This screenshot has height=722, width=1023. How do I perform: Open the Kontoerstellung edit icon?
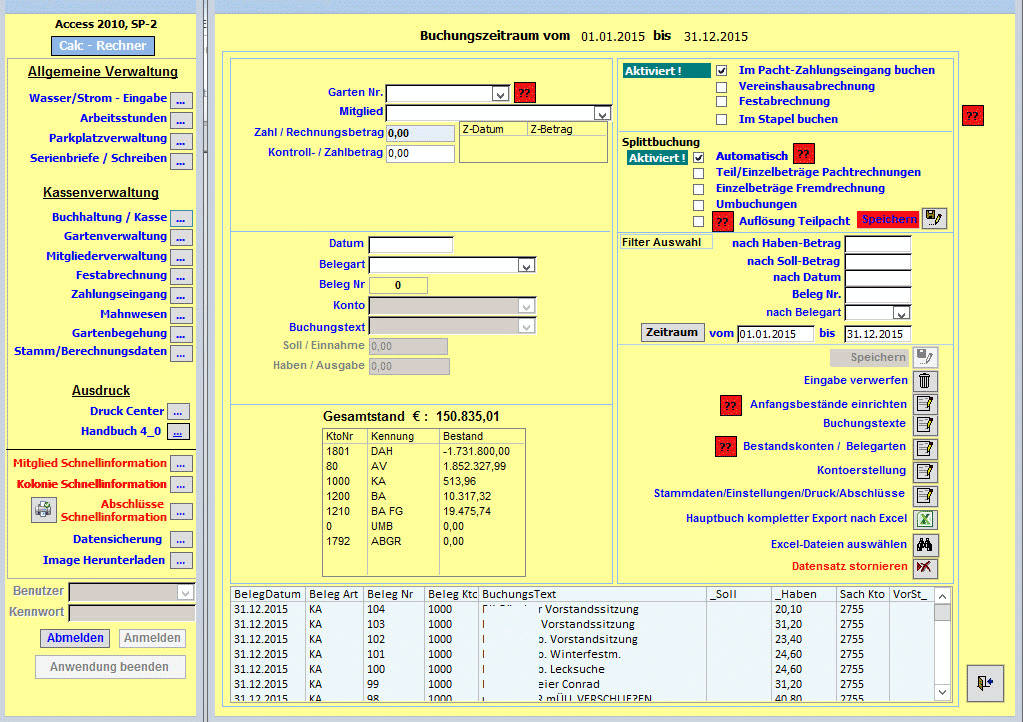coord(924,471)
